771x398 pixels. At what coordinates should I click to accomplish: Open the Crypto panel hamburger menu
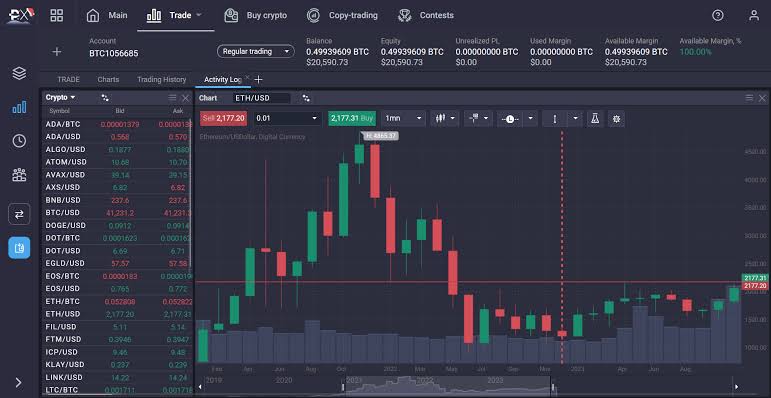click(x=172, y=98)
